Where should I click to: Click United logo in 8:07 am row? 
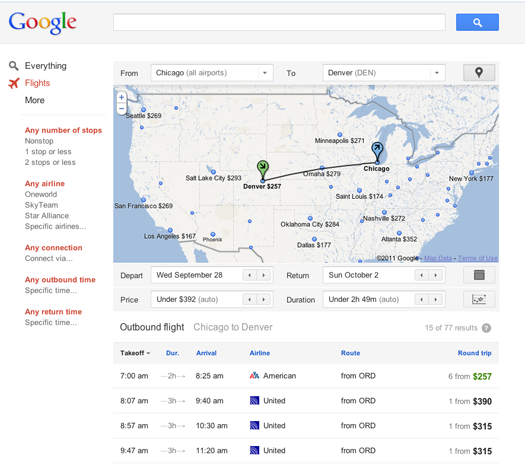(x=254, y=400)
